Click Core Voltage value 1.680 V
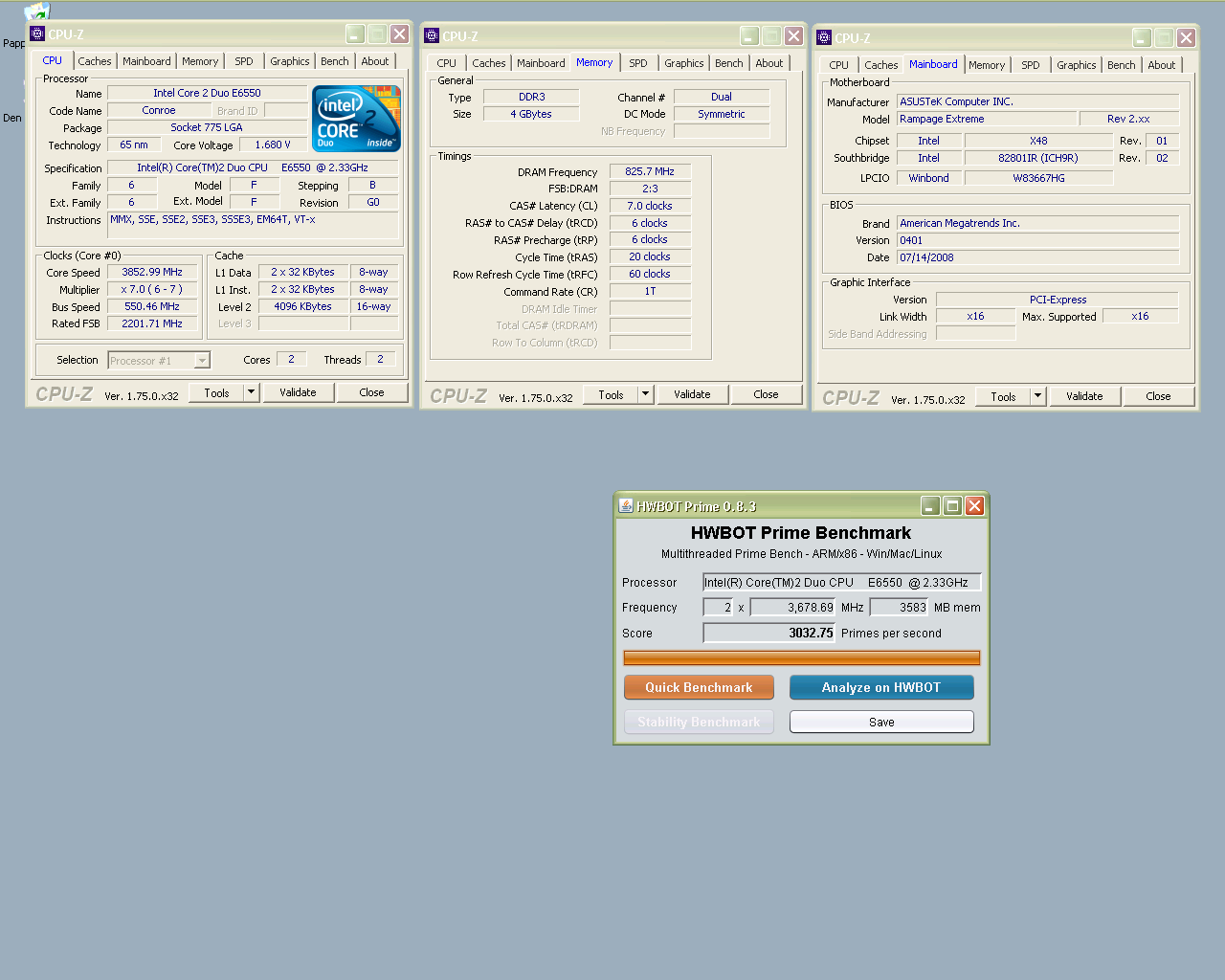 [x=273, y=145]
